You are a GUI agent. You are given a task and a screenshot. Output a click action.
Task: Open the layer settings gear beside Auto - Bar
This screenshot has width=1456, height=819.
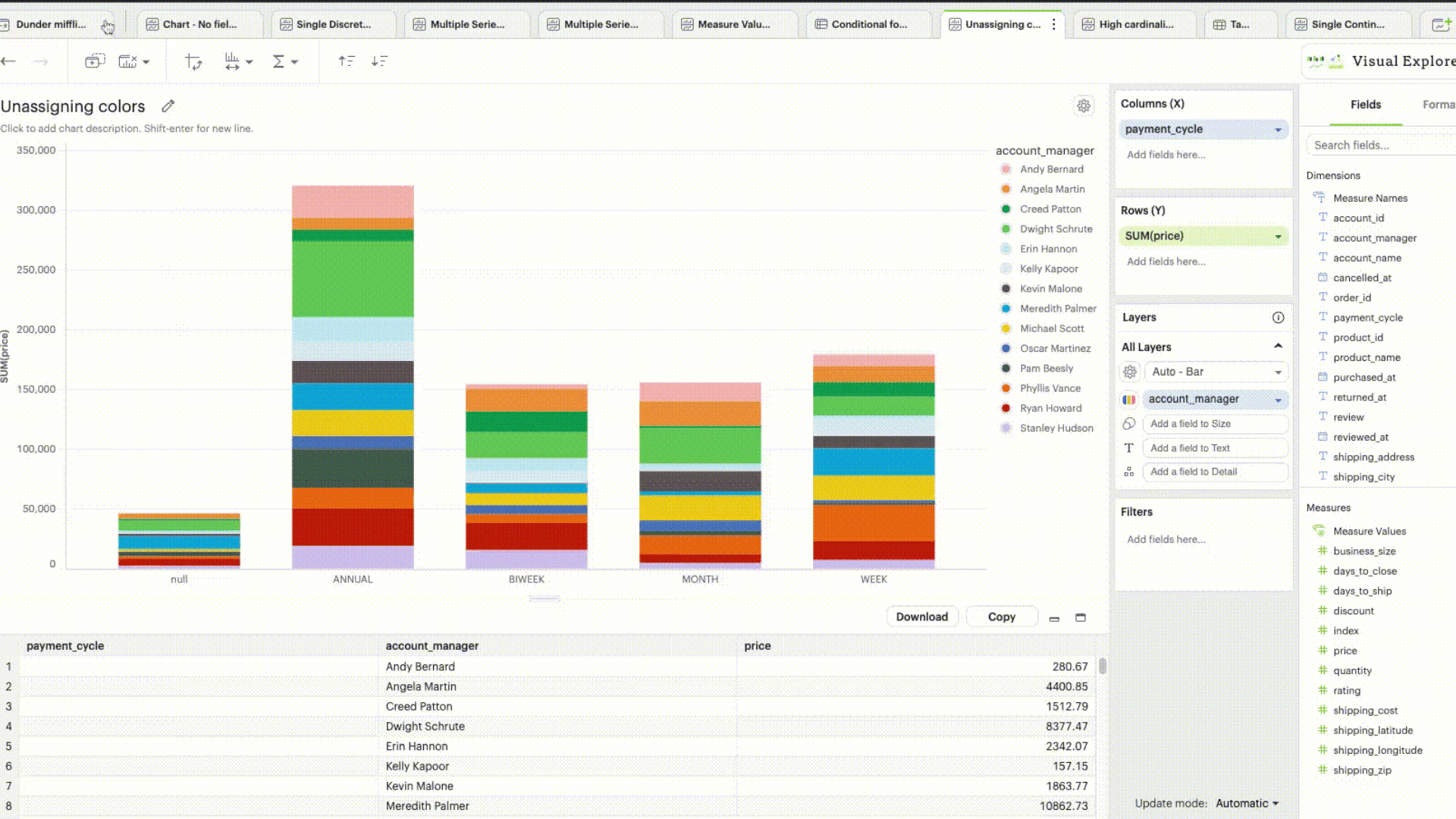point(1130,372)
